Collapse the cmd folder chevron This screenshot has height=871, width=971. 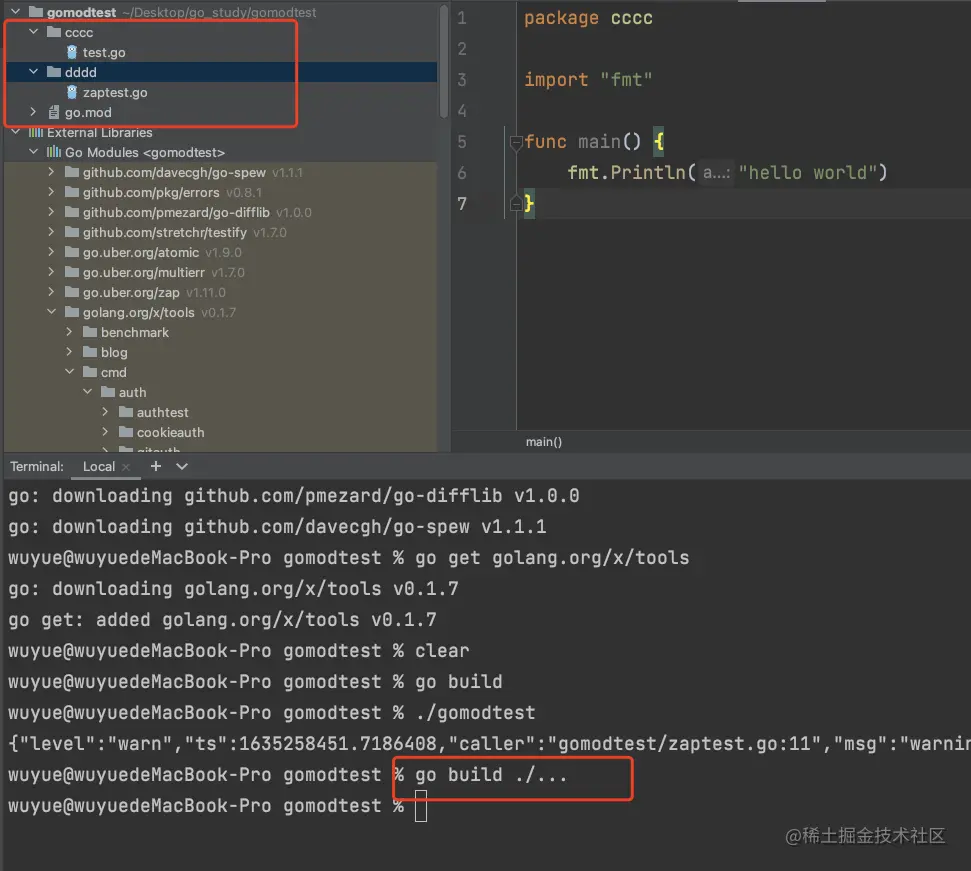pos(70,372)
